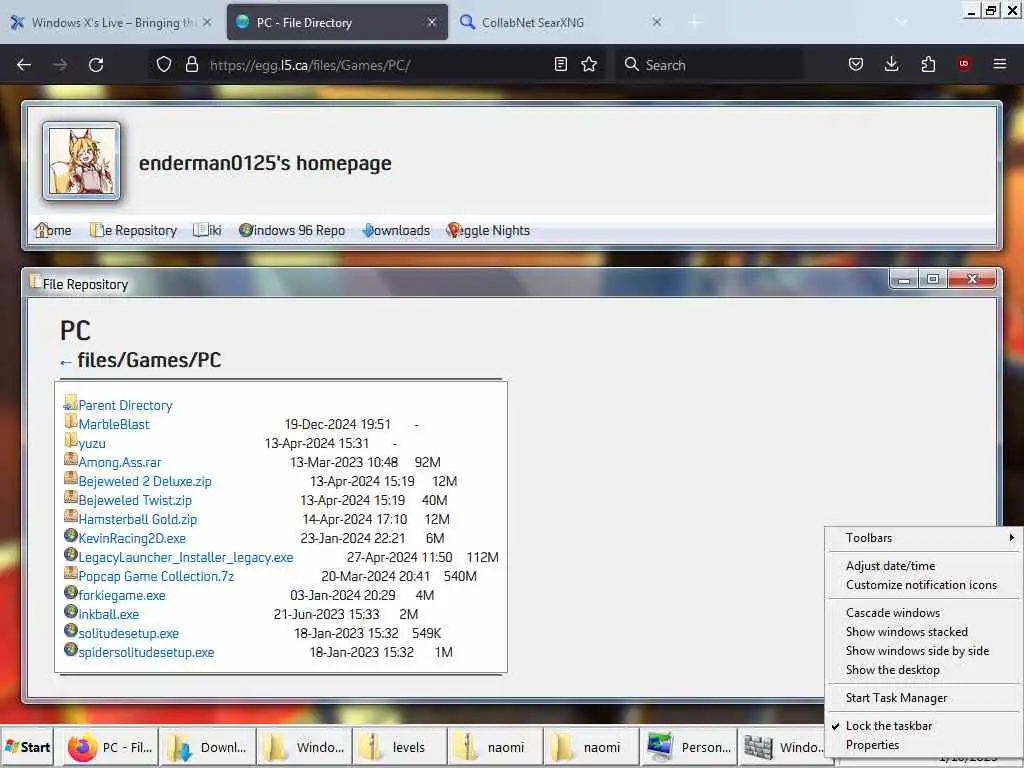Click the Search input box
The width and height of the screenshot is (1024, 768).
click(711, 65)
